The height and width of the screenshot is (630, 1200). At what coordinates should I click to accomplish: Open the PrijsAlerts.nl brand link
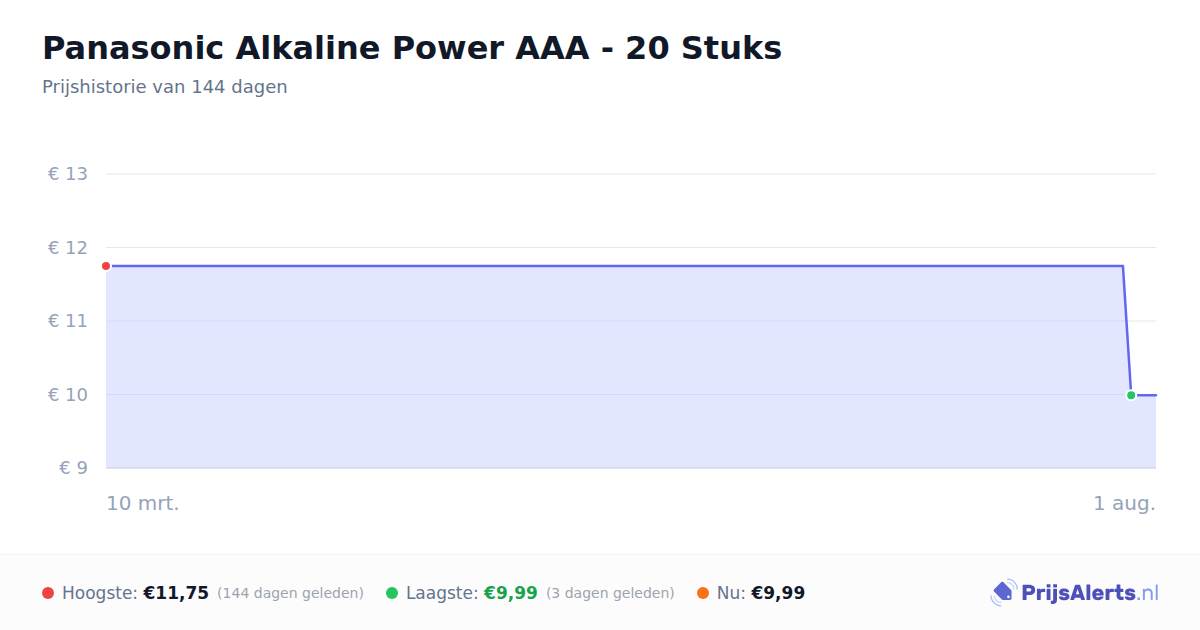point(1075,593)
